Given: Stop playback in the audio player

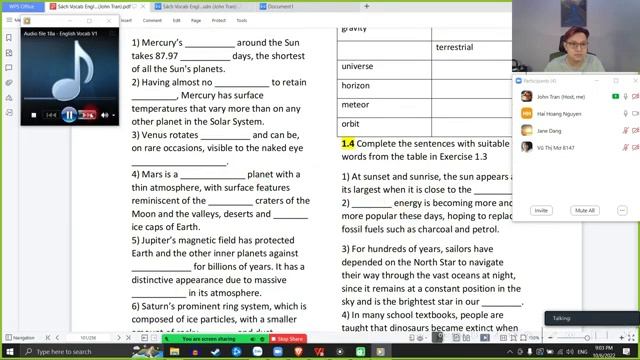Looking at the screenshot, I should [34, 116].
